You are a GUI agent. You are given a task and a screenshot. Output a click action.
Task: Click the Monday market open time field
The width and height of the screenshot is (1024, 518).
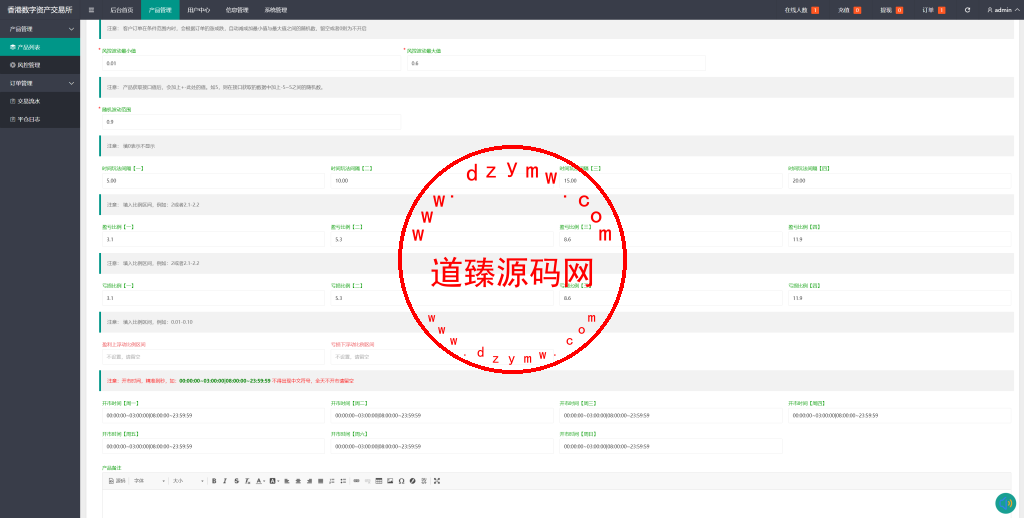(213, 415)
